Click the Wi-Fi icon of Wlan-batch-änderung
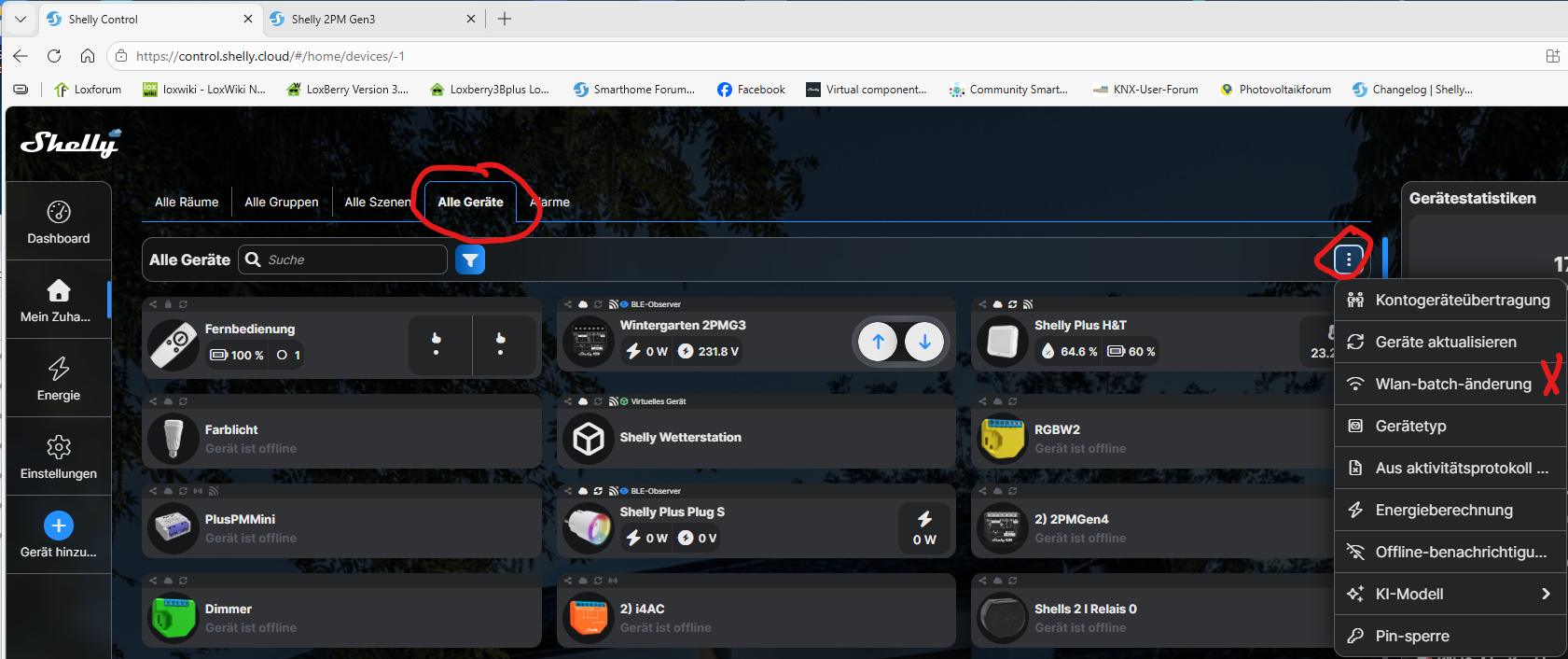Screen dimensions: 1568x659 click(x=1355, y=384)
